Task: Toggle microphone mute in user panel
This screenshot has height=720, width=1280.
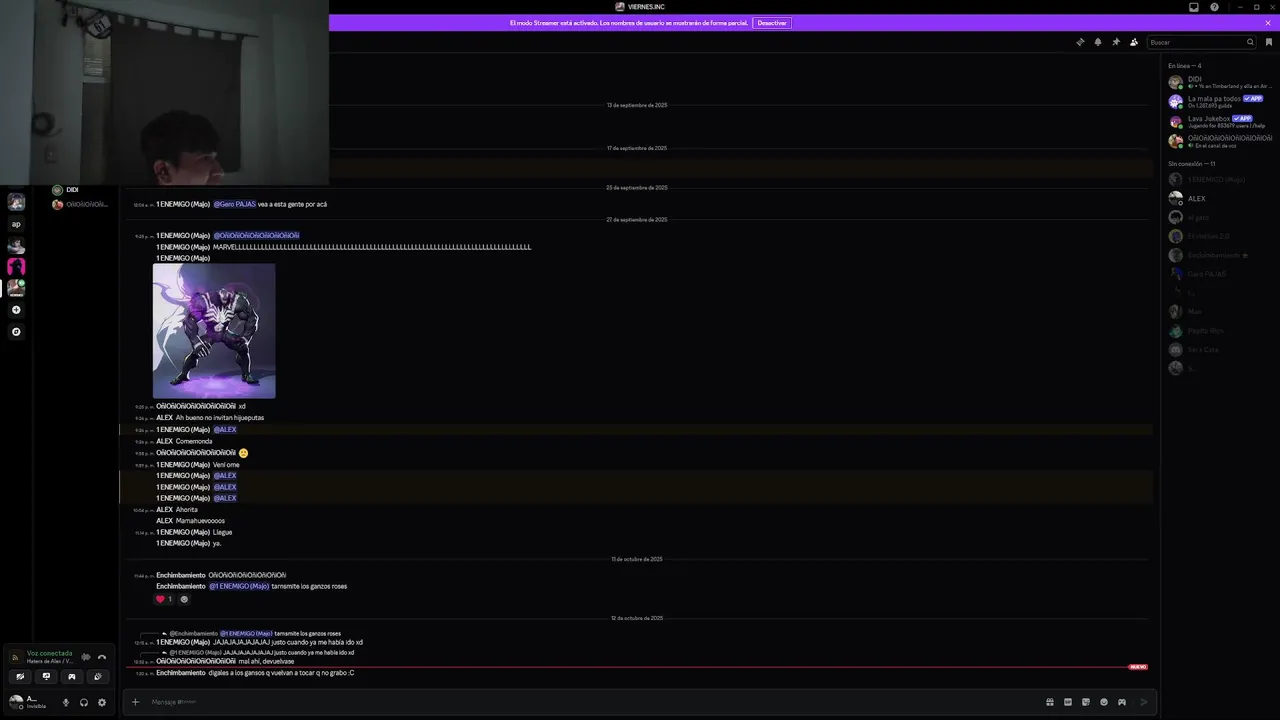Action: tap(66, 703)
